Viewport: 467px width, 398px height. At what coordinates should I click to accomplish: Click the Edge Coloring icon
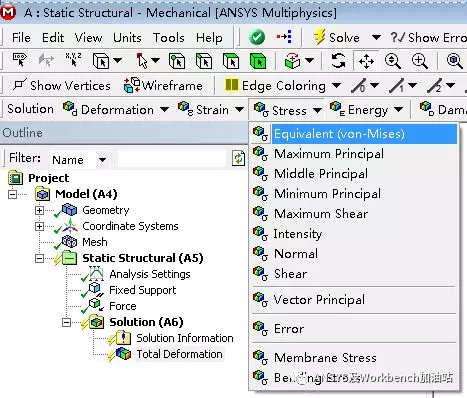[232, 85]
